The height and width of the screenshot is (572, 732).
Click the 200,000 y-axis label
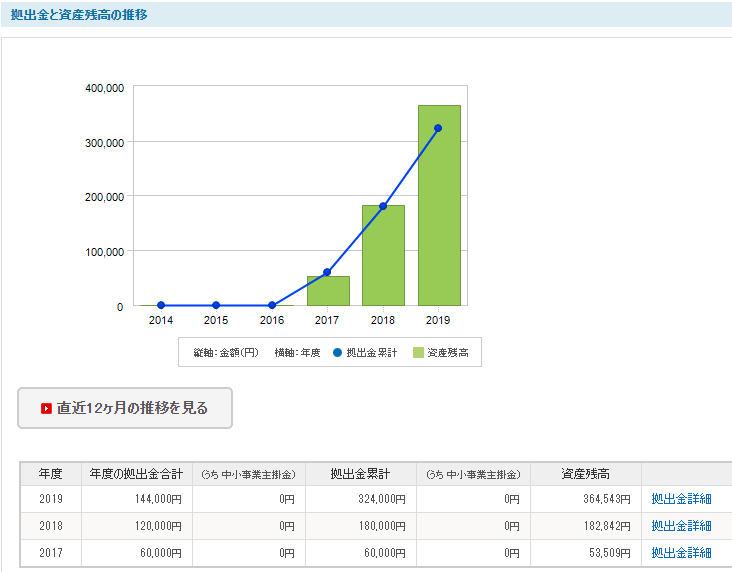tap(105, 197)
